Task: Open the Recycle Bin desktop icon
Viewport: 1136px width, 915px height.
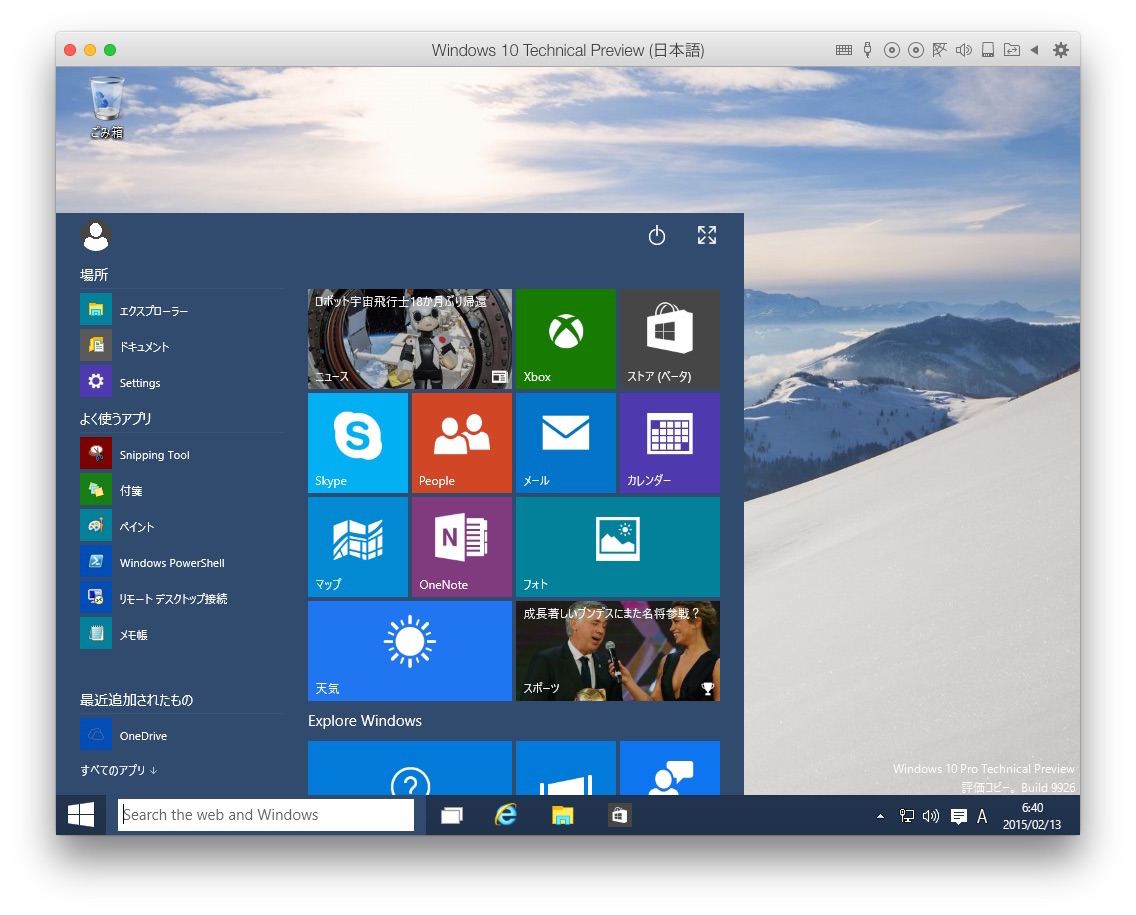Action: 106,107
